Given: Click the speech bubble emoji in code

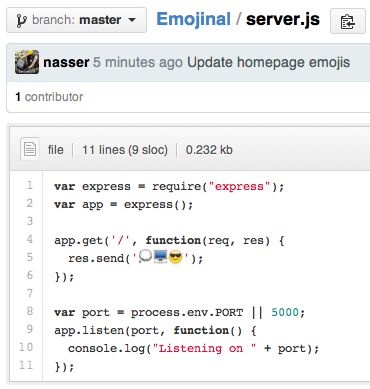Looking at the screenshot, I should coord(145,257).
